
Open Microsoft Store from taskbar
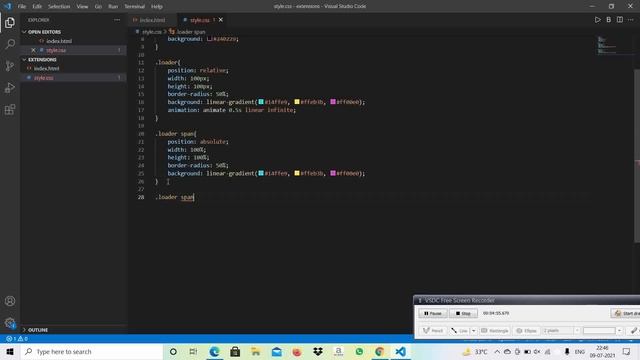(235, 351)
